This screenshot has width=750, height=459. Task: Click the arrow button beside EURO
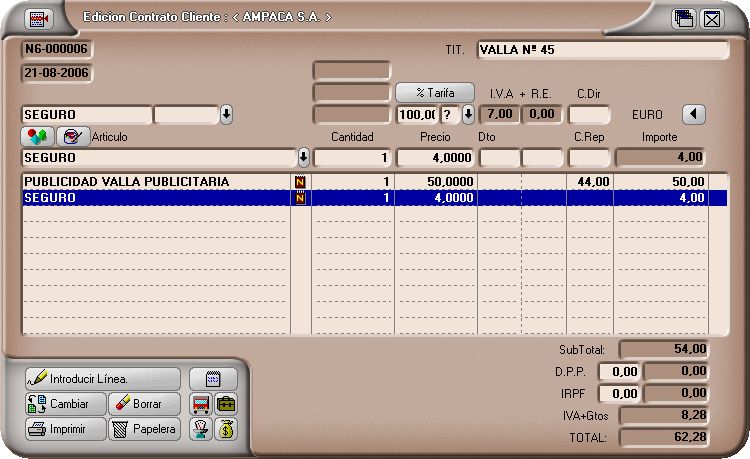point(695,114)
